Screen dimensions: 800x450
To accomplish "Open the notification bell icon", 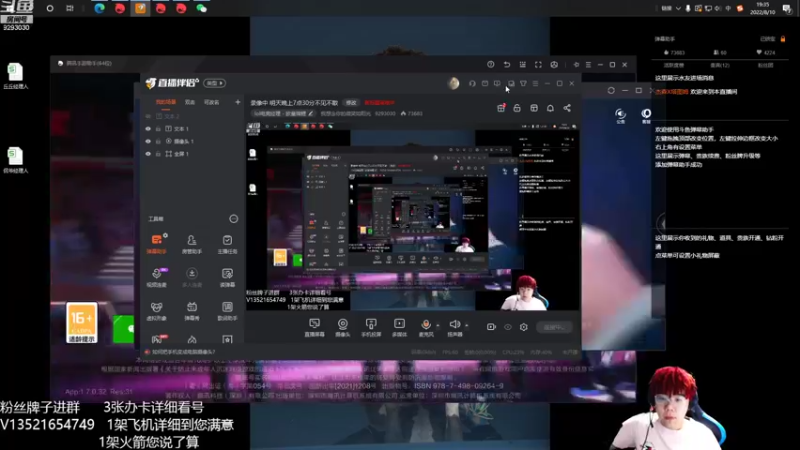I will point(550,108).
